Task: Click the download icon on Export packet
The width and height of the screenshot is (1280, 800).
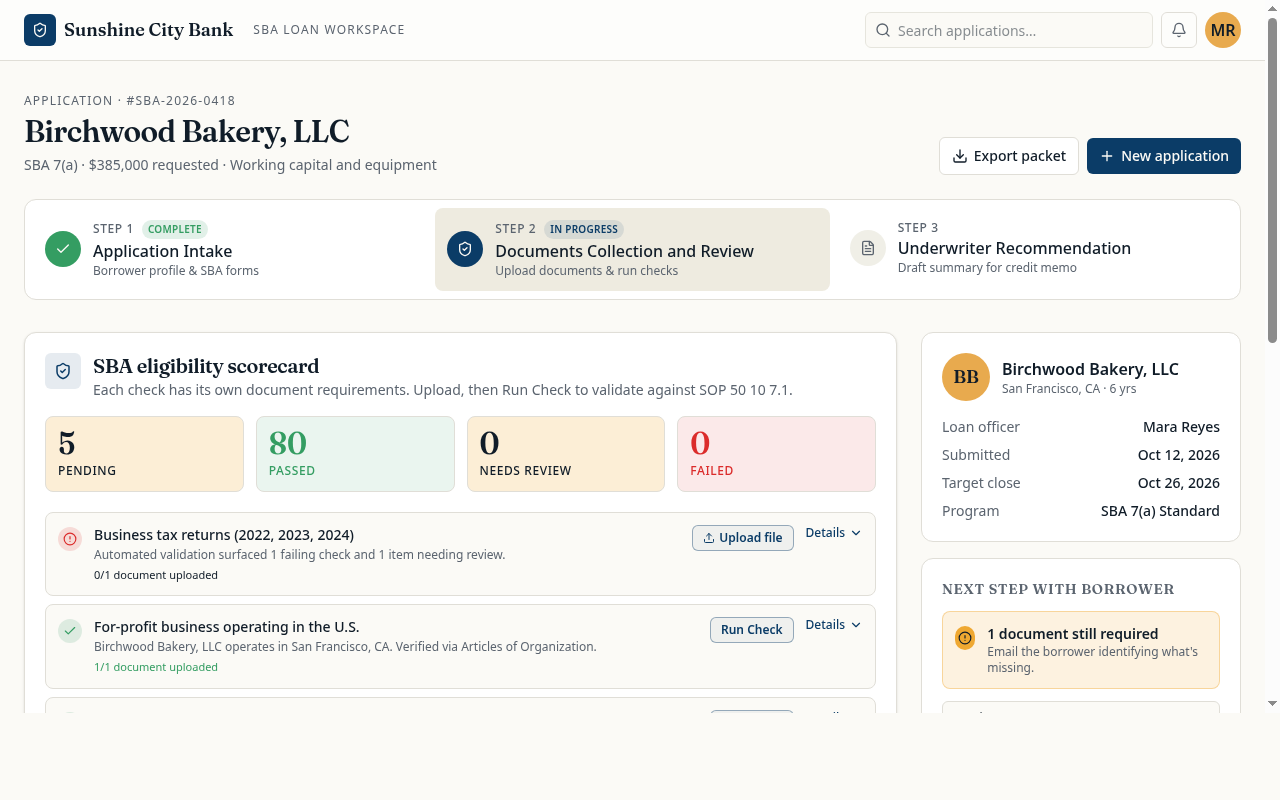Action: coord(960,156)
